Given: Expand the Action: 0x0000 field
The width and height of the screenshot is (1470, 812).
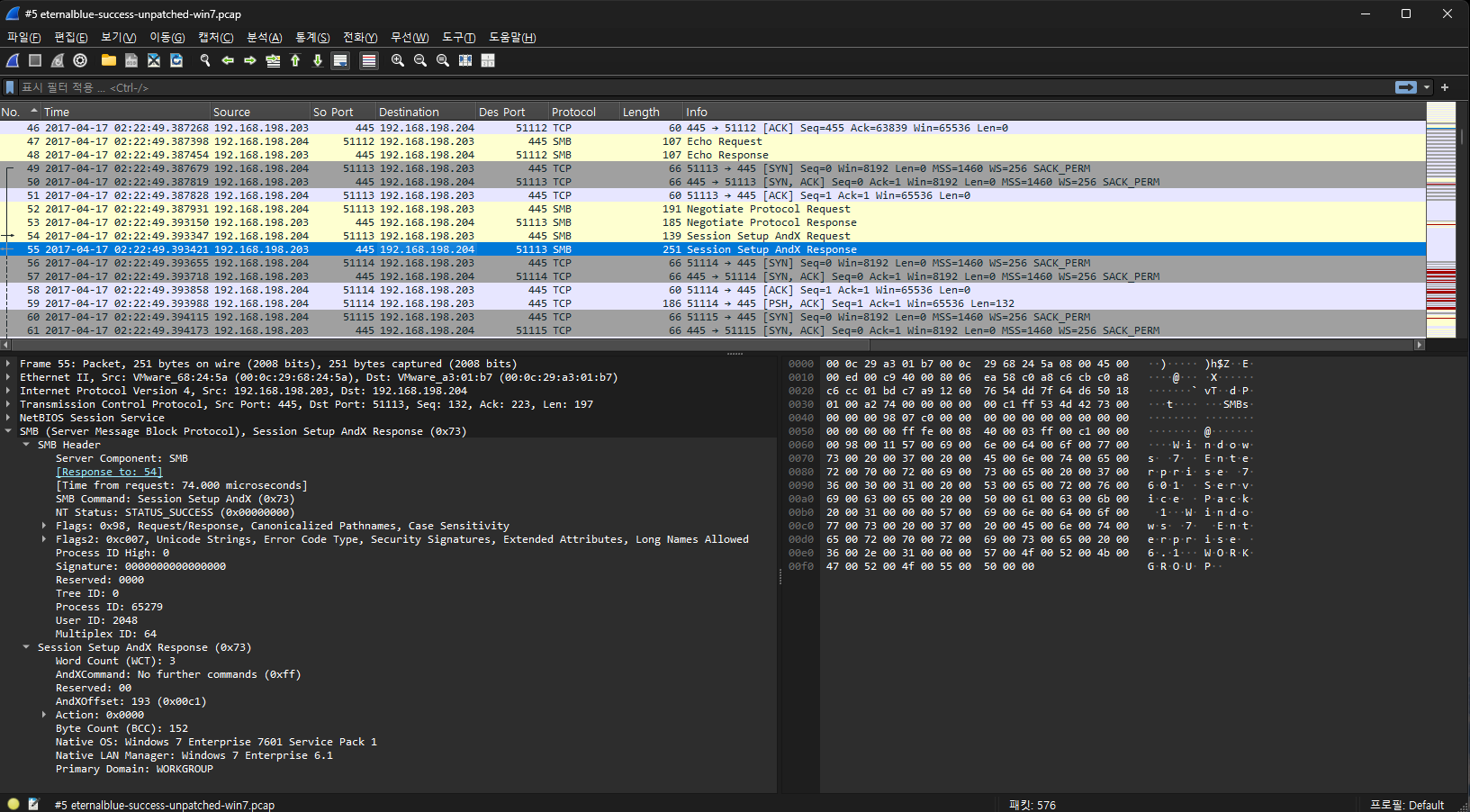Looking at the screenshot, I should coord(44,715).
